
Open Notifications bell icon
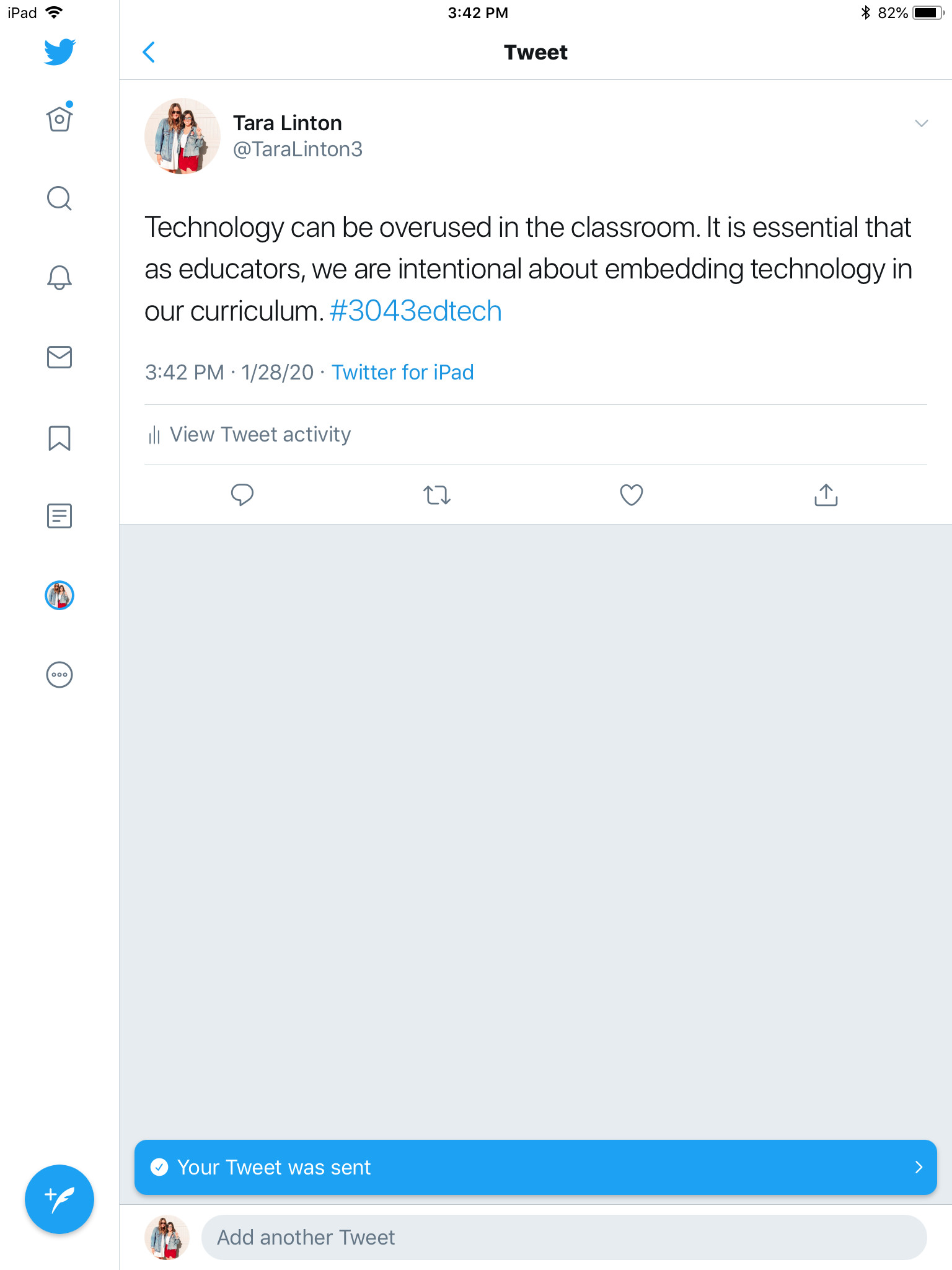point(59,277)
